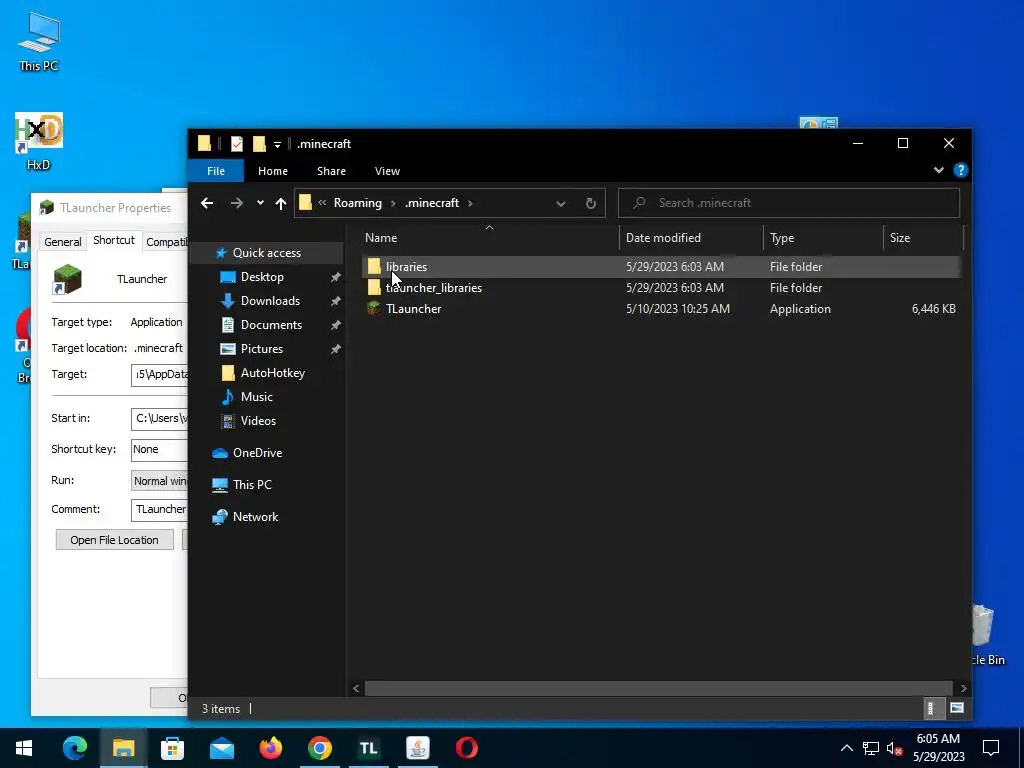Open Java application taskbar icon
The width and height of the screenshot is (1024, 768).
[x=417, y=748]
